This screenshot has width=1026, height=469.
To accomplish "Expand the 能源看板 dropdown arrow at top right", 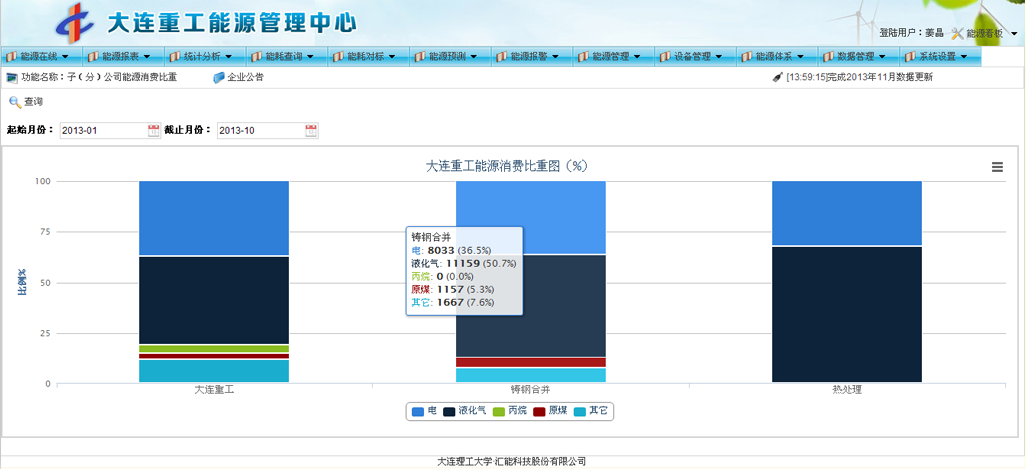I will (1014, 33).
